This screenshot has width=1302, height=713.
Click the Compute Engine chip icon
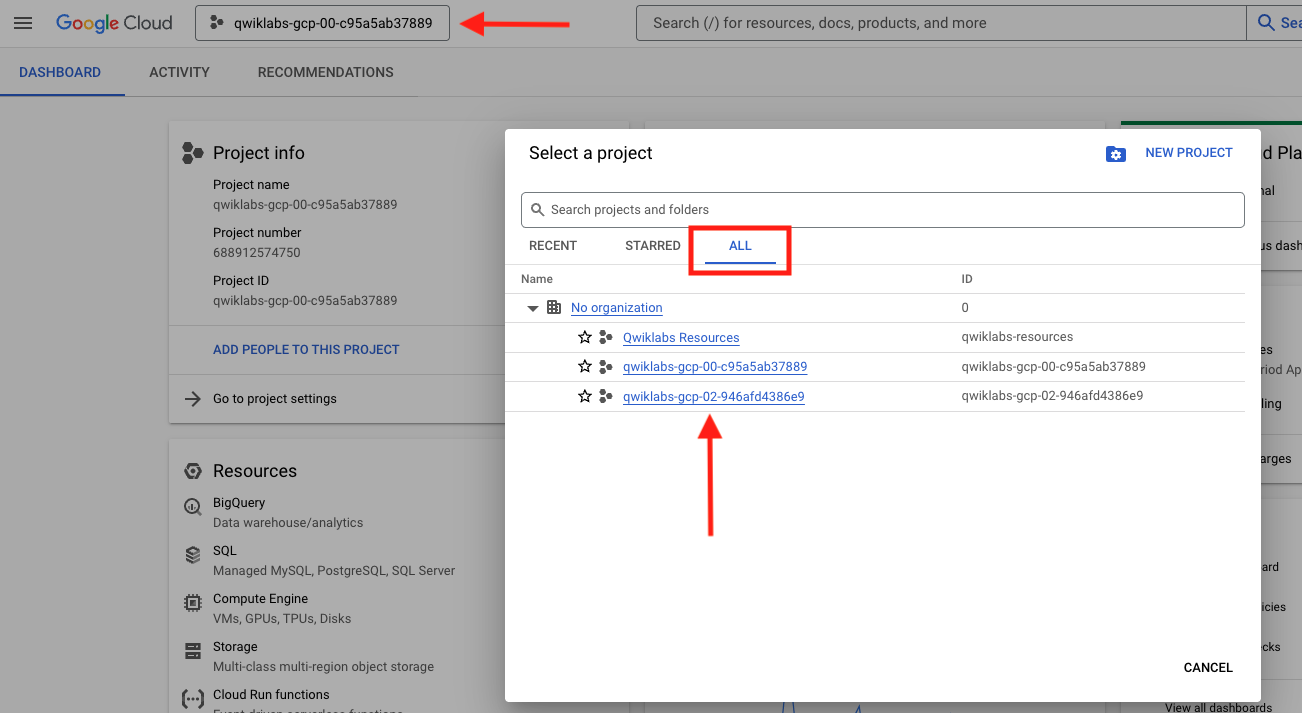(192, 603)
